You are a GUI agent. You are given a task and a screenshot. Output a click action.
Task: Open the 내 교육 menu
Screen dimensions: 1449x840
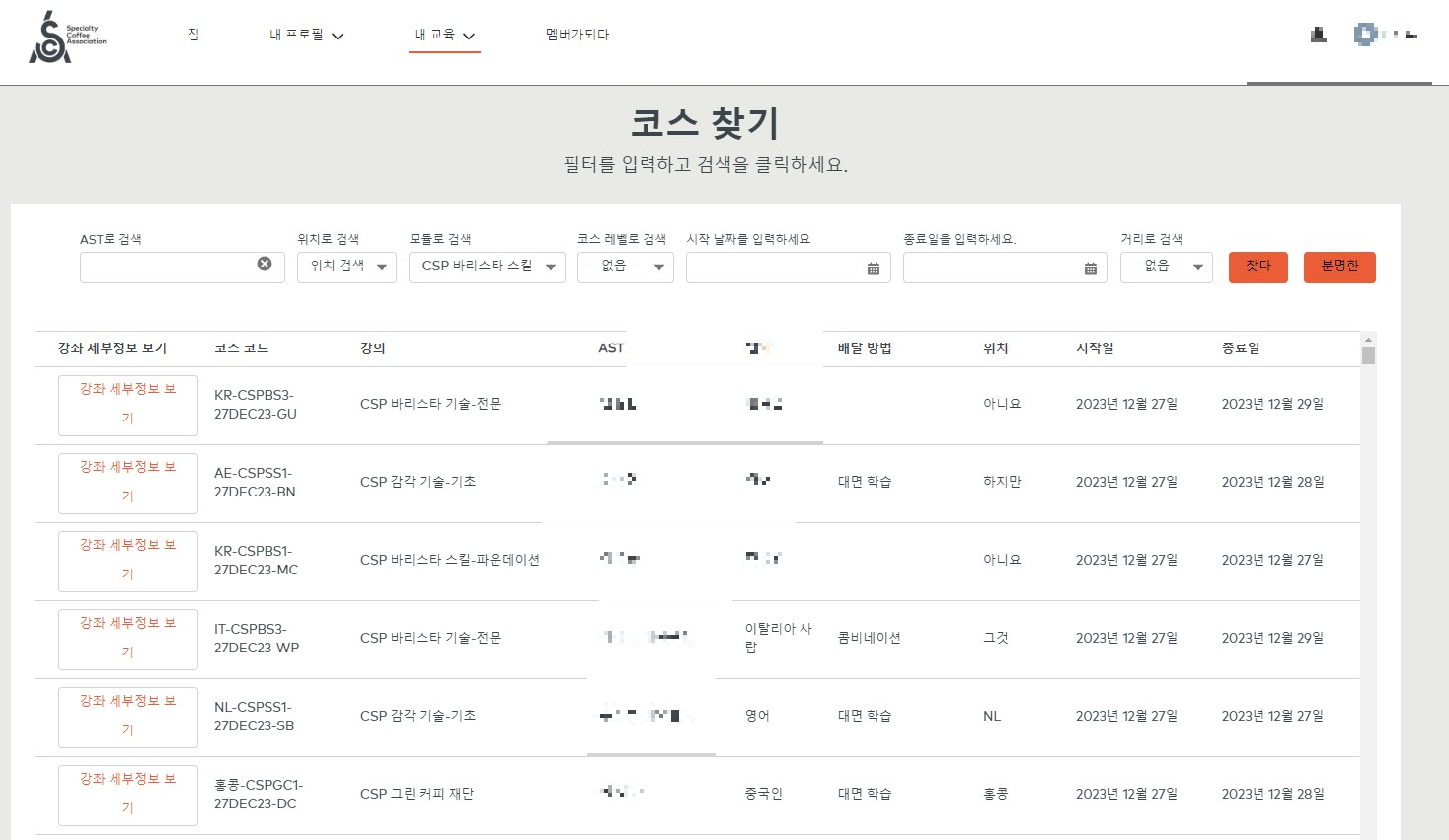[436, 32]
